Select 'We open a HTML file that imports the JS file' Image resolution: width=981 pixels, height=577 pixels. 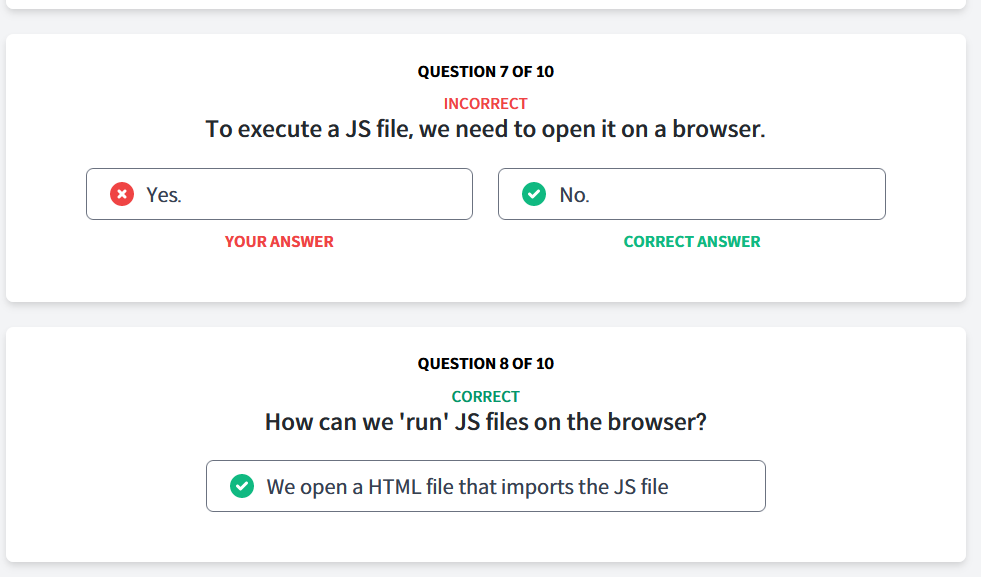tap(485, 486)
